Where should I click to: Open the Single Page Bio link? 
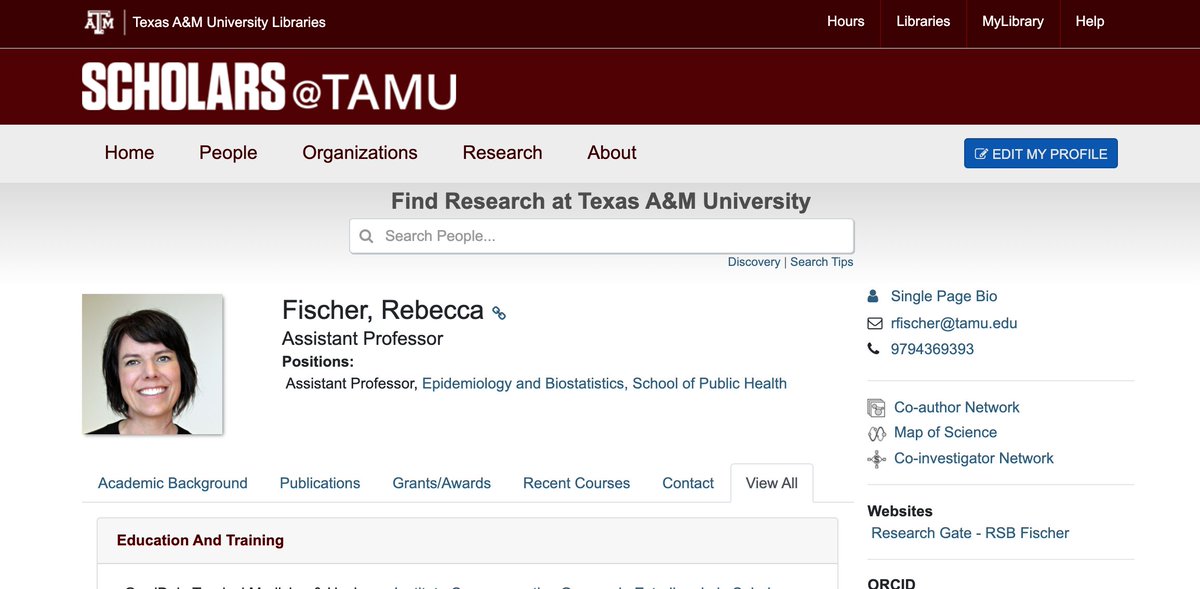click(x=944, y=296)
